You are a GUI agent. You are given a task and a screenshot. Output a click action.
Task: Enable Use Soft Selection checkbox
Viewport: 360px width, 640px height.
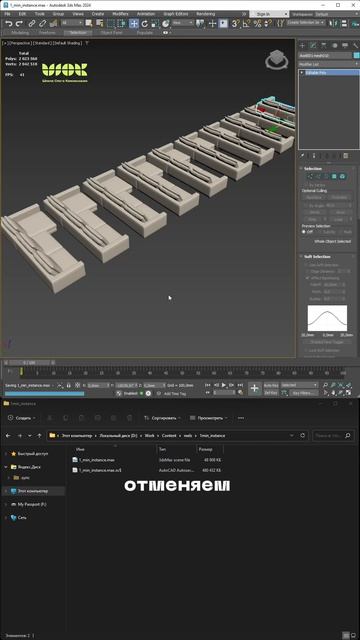click(307, 265)
